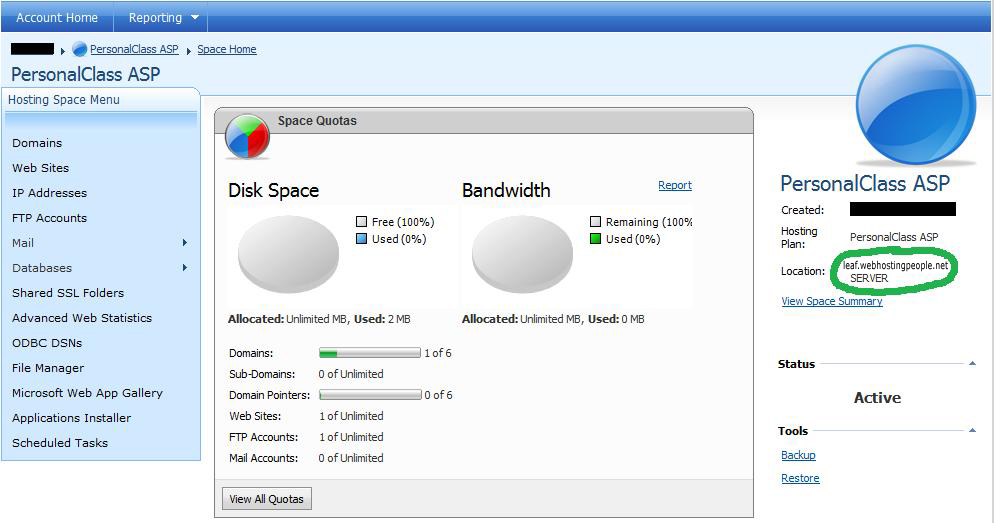This screenshot has width=994, height=523.
Task: Collapse the Status section arrow
Action: pos(972,363)
